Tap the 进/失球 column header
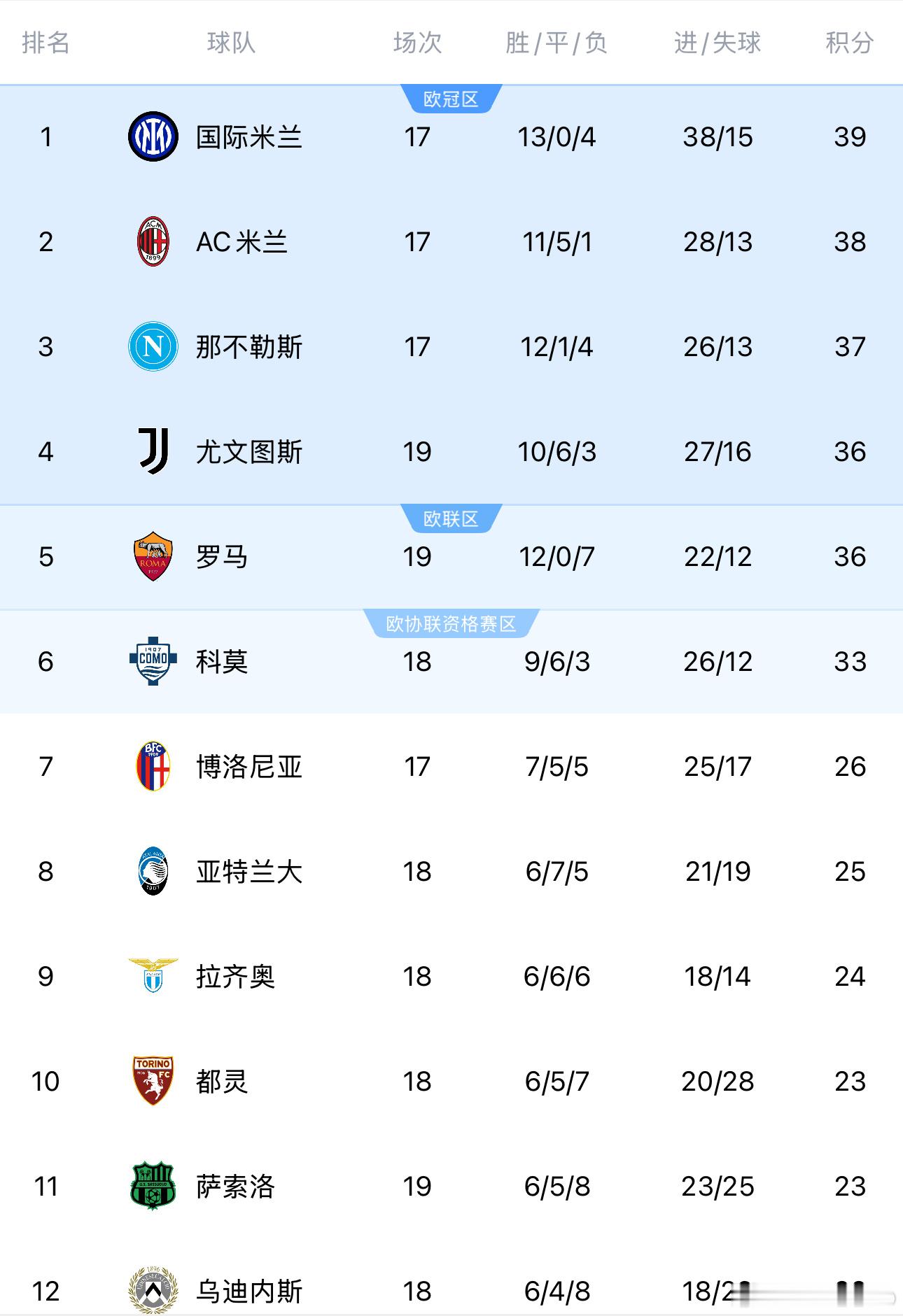903x1316 pixels. [x=717, y=43]
